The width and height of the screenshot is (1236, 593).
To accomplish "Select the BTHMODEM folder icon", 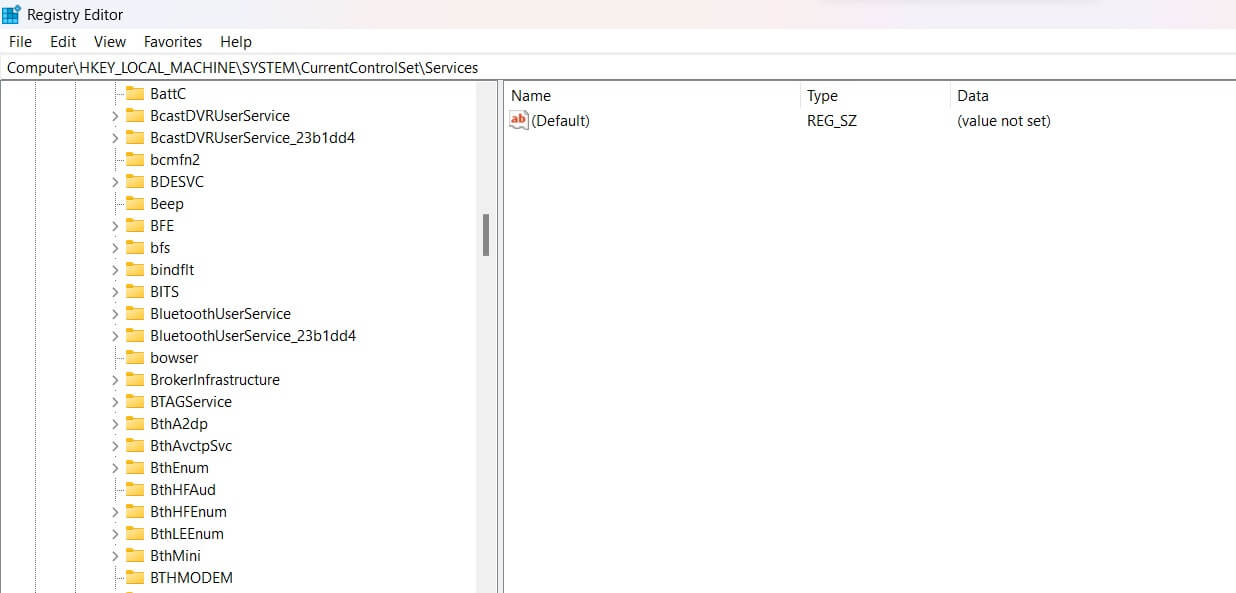I will pyautogui.click(x=136, y=577).
